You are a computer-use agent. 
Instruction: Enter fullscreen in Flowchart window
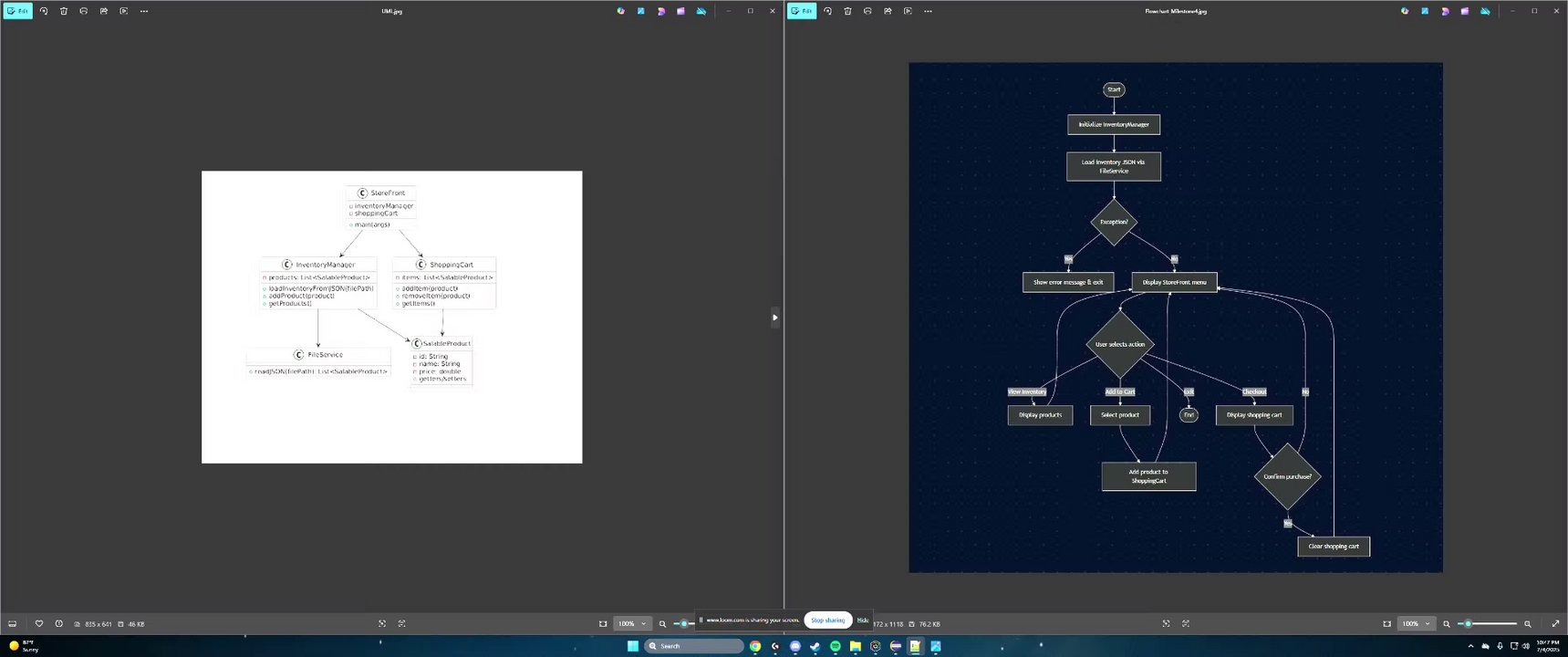point(1555,624)
